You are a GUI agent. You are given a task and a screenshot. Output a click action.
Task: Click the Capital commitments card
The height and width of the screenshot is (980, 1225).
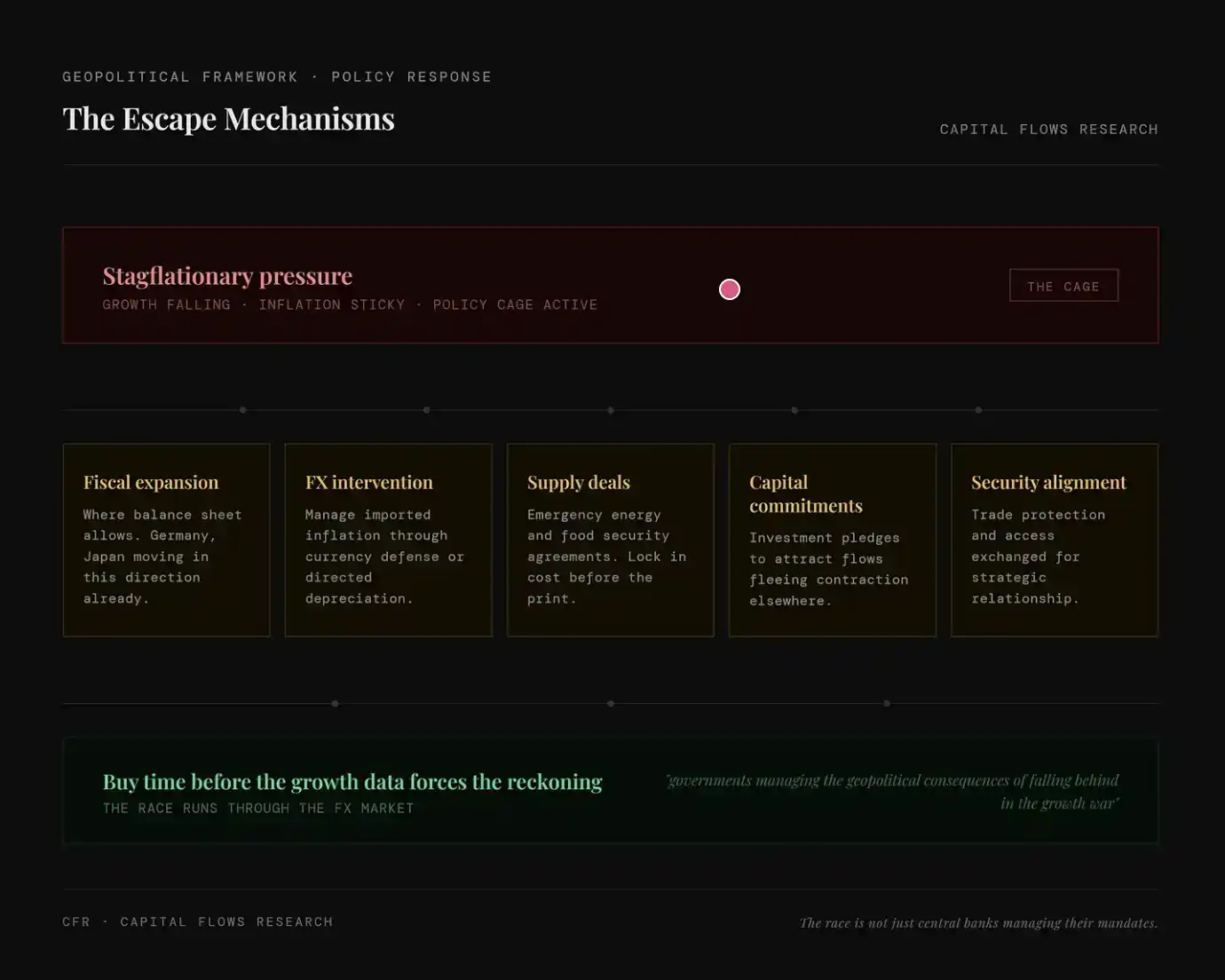(x=832, y=540)
